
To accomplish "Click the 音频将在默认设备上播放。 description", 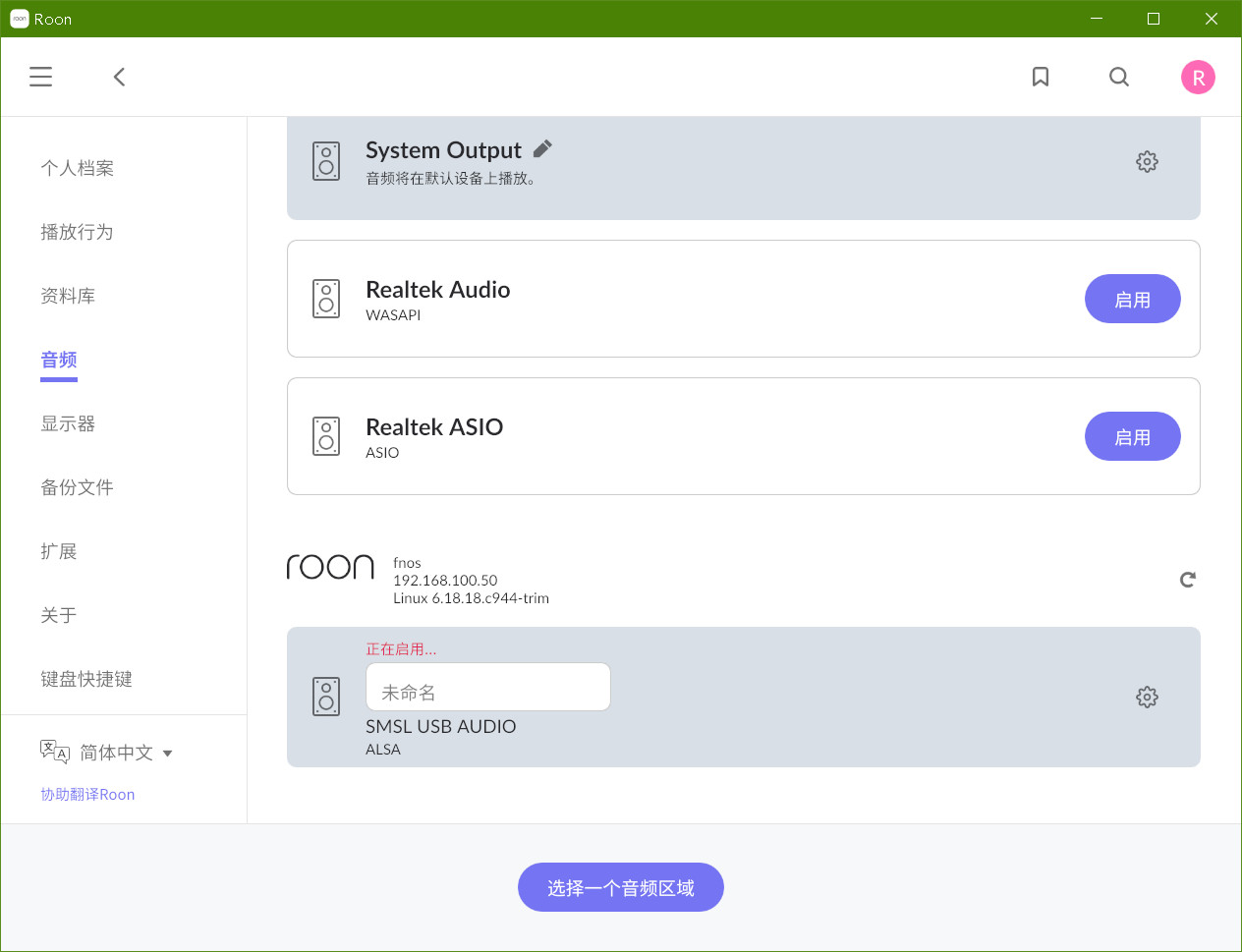I will coord(450,179).
